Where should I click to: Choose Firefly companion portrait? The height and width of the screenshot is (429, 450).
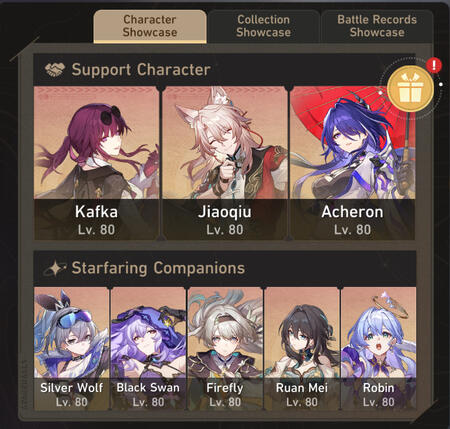(225, 349)
